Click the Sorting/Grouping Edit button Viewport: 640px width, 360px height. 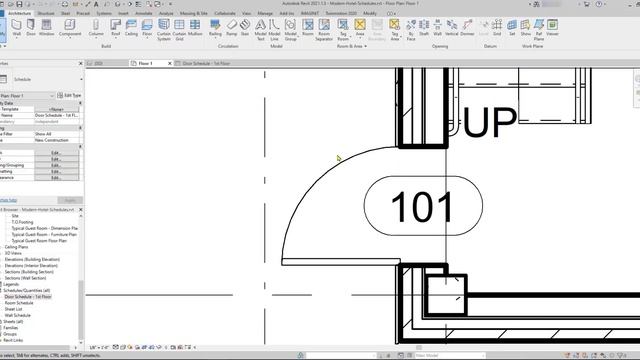[56, 165]
